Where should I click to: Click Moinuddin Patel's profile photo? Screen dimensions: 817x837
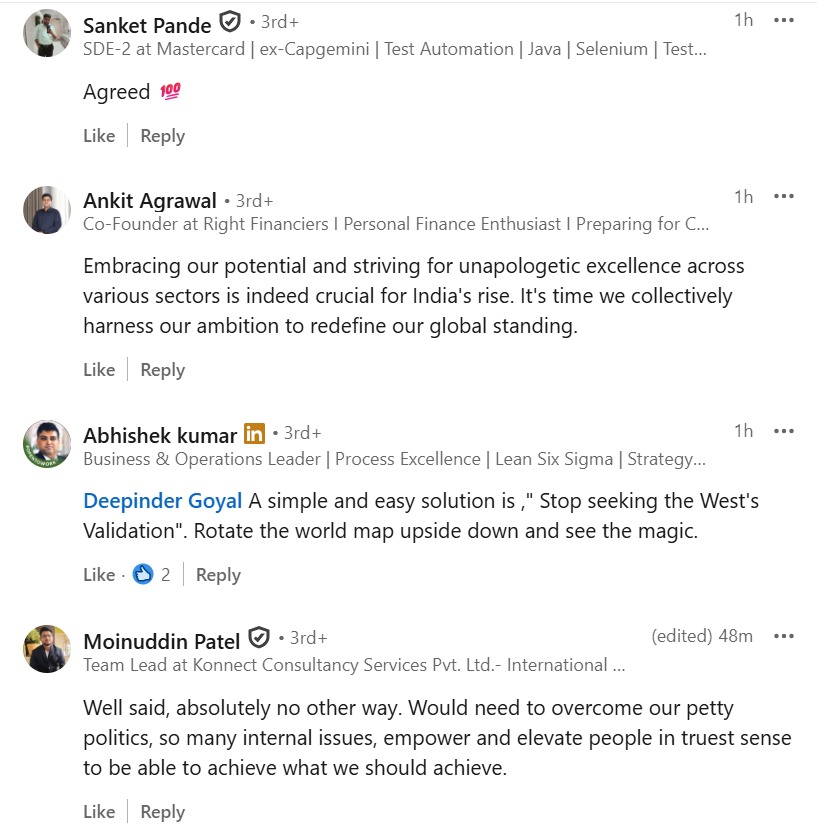click(x=47, y=649)
